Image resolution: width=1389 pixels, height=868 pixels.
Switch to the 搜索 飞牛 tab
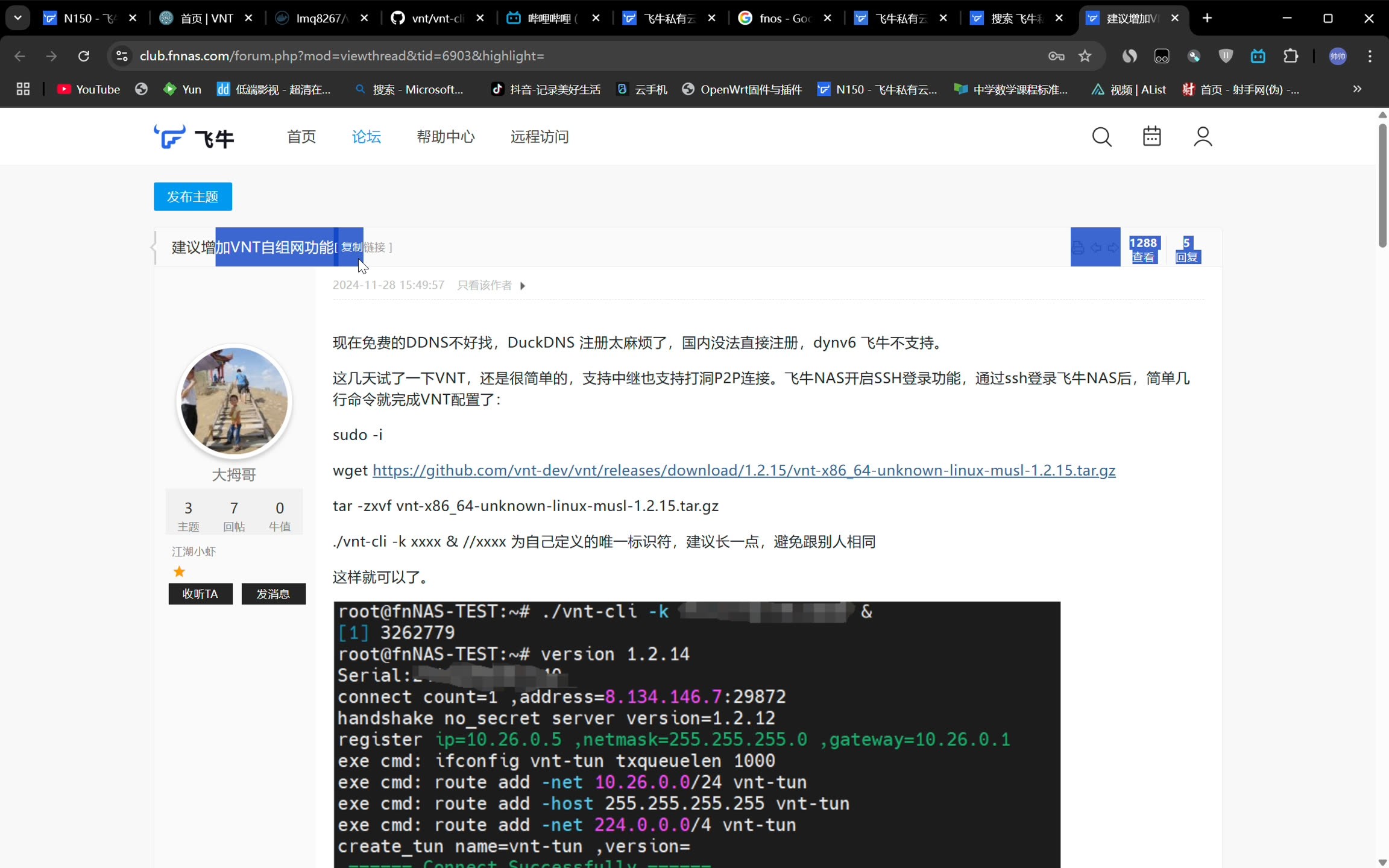1016,18
